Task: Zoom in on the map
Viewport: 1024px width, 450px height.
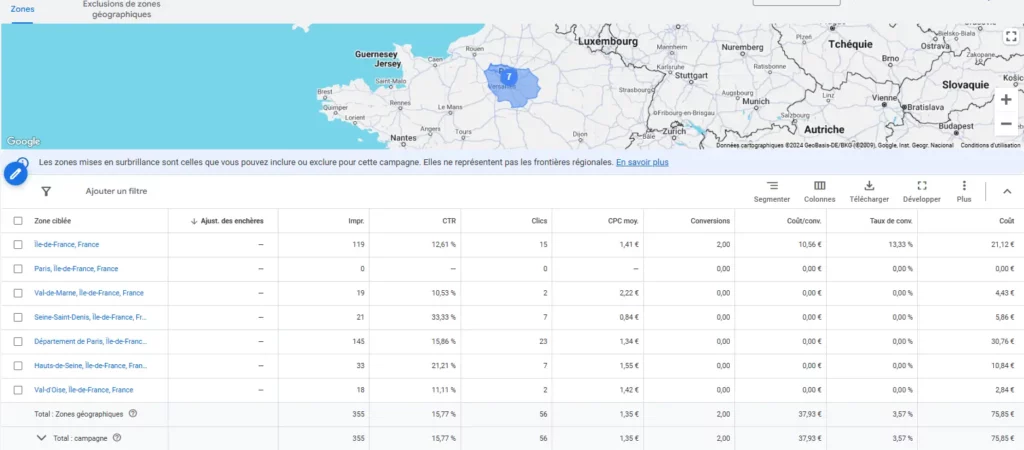Action: coord(1006,100)
